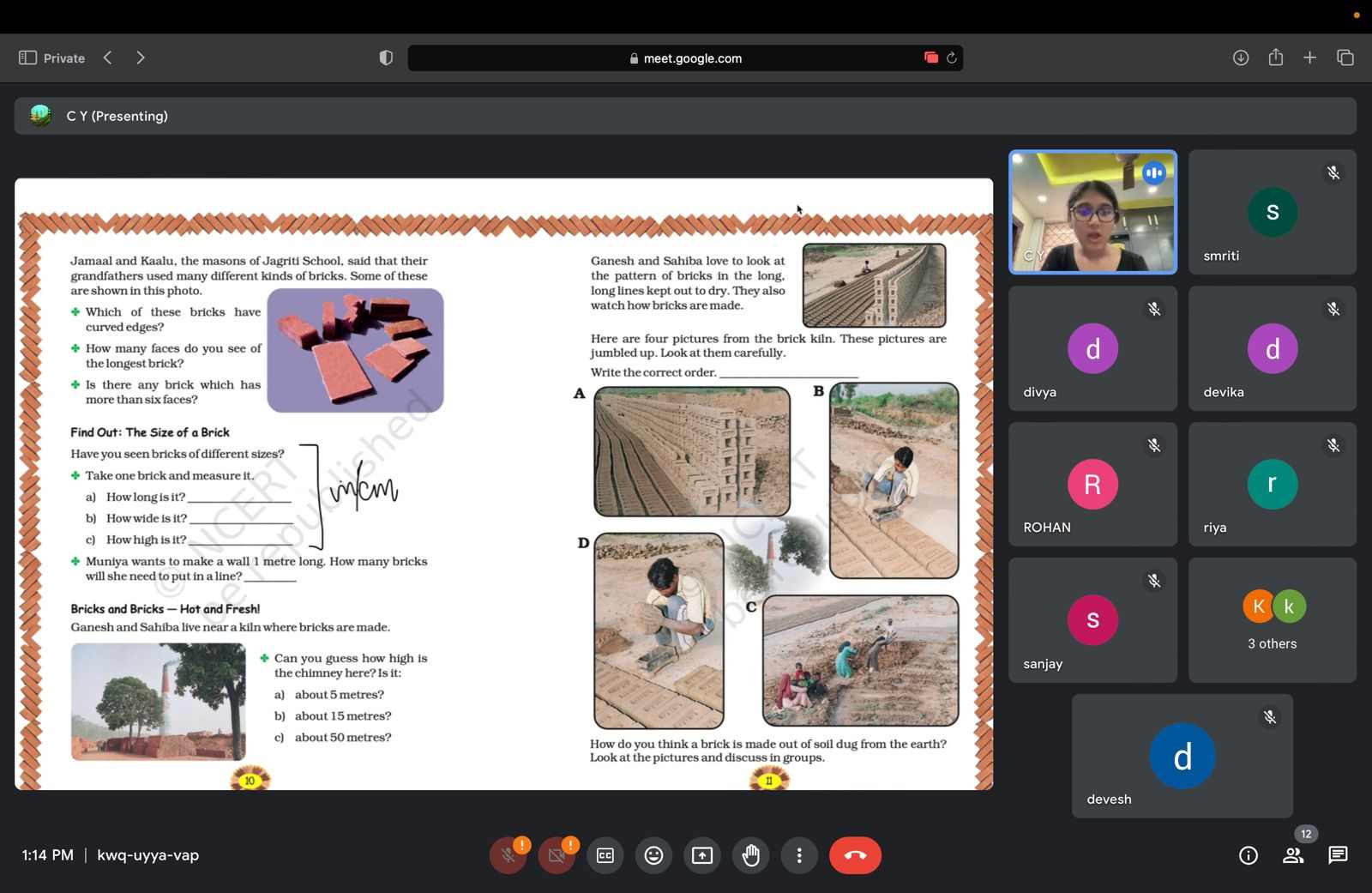Show the tab overview in Safari
The width and height of the screenshot is (1372, 893).
coord(1345,57)
